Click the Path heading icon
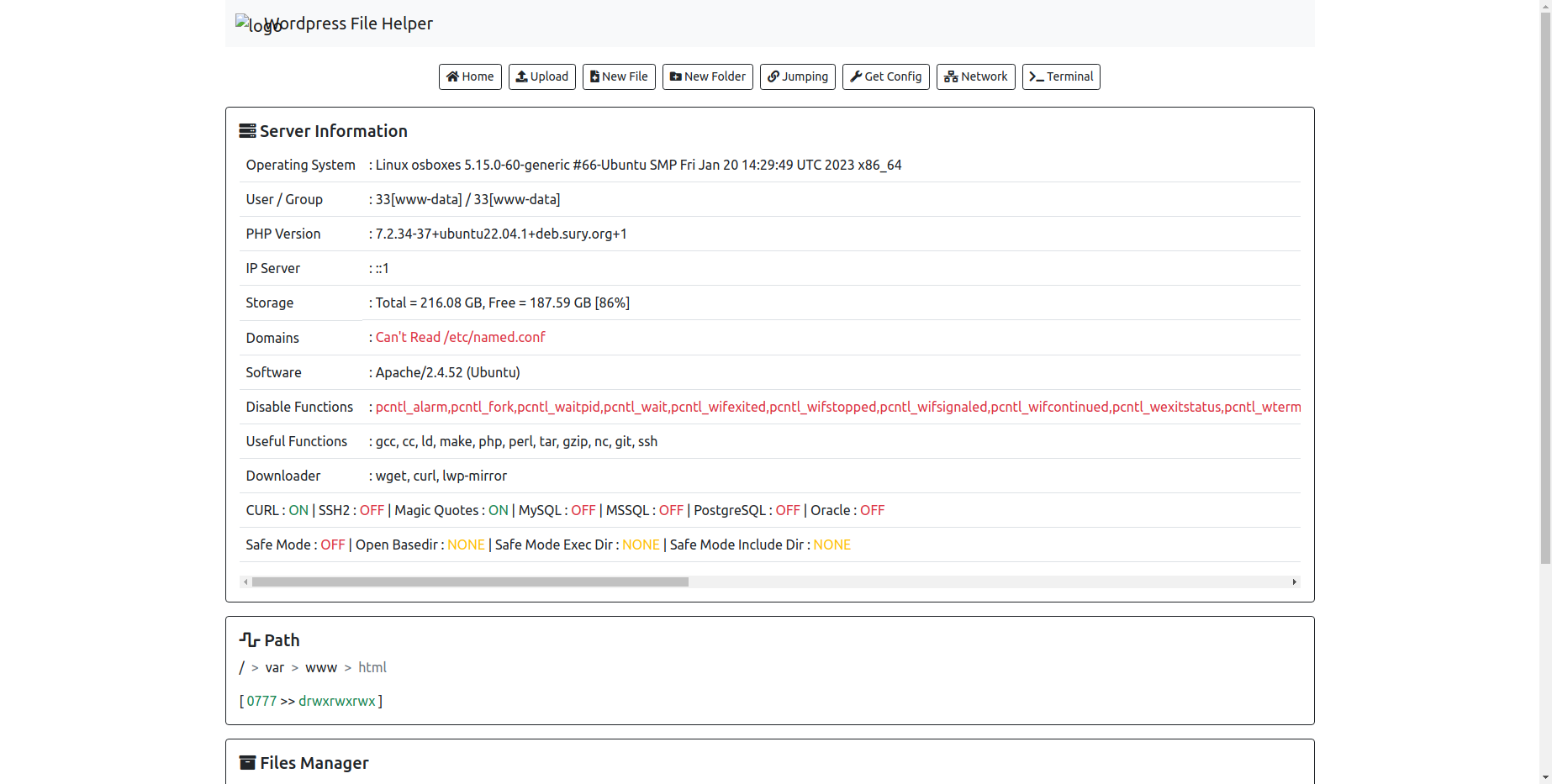 pyautogui.click(x=249, y=640)
